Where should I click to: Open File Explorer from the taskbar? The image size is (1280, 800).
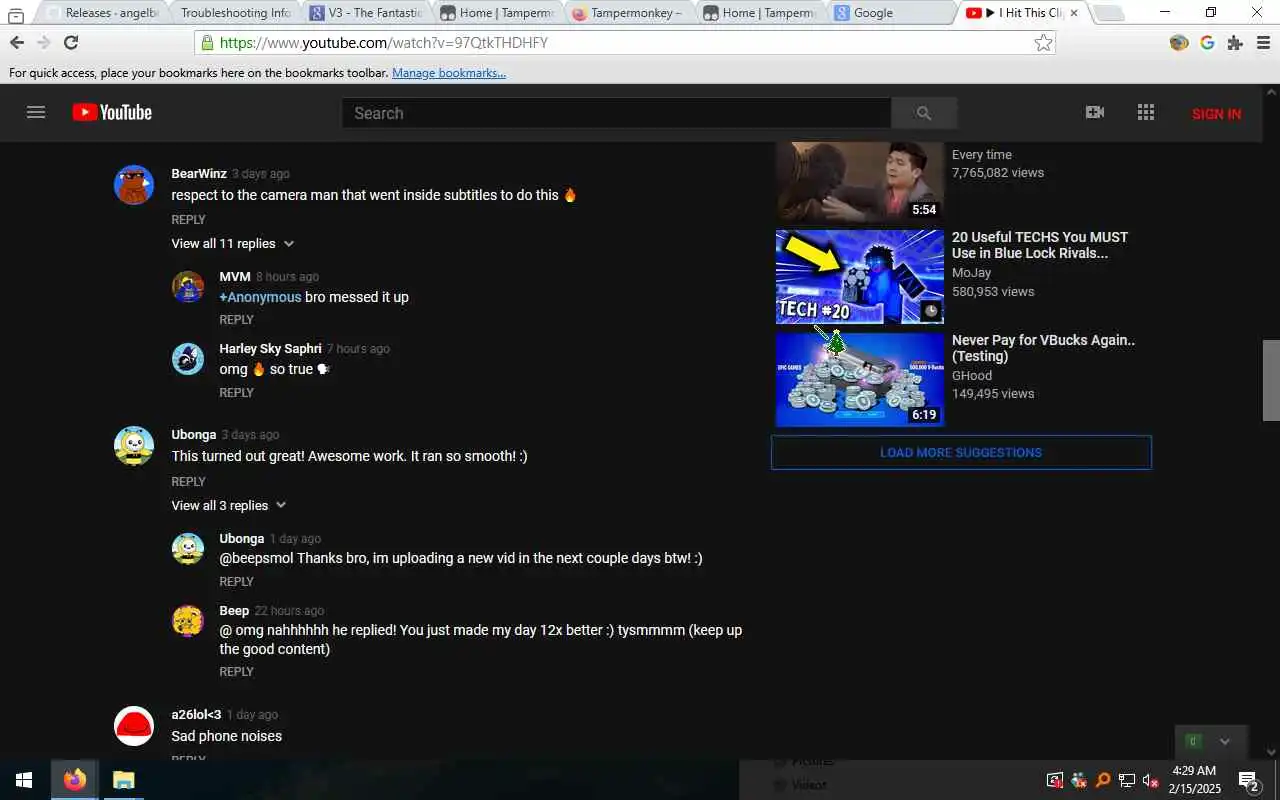(123, 780)
